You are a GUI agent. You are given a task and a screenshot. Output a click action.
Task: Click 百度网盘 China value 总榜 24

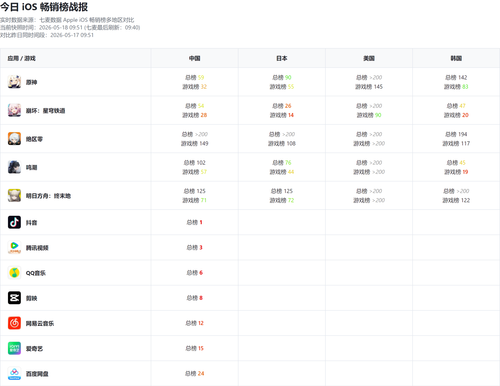[195, 373]
